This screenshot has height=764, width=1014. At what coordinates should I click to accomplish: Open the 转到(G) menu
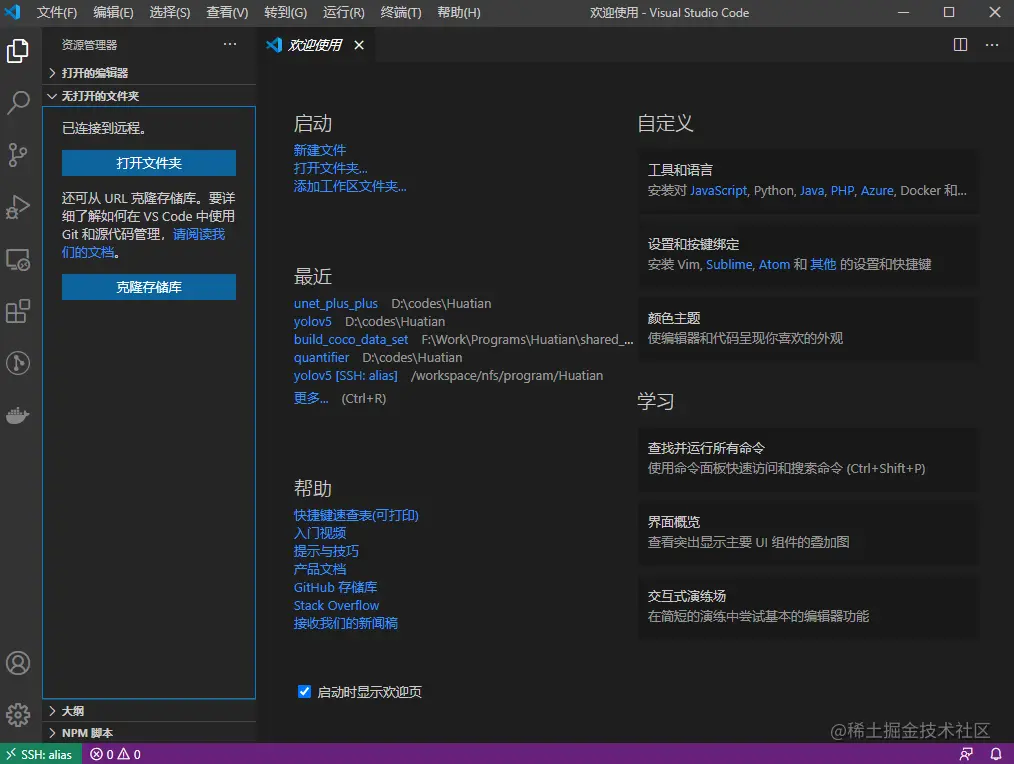285,12
